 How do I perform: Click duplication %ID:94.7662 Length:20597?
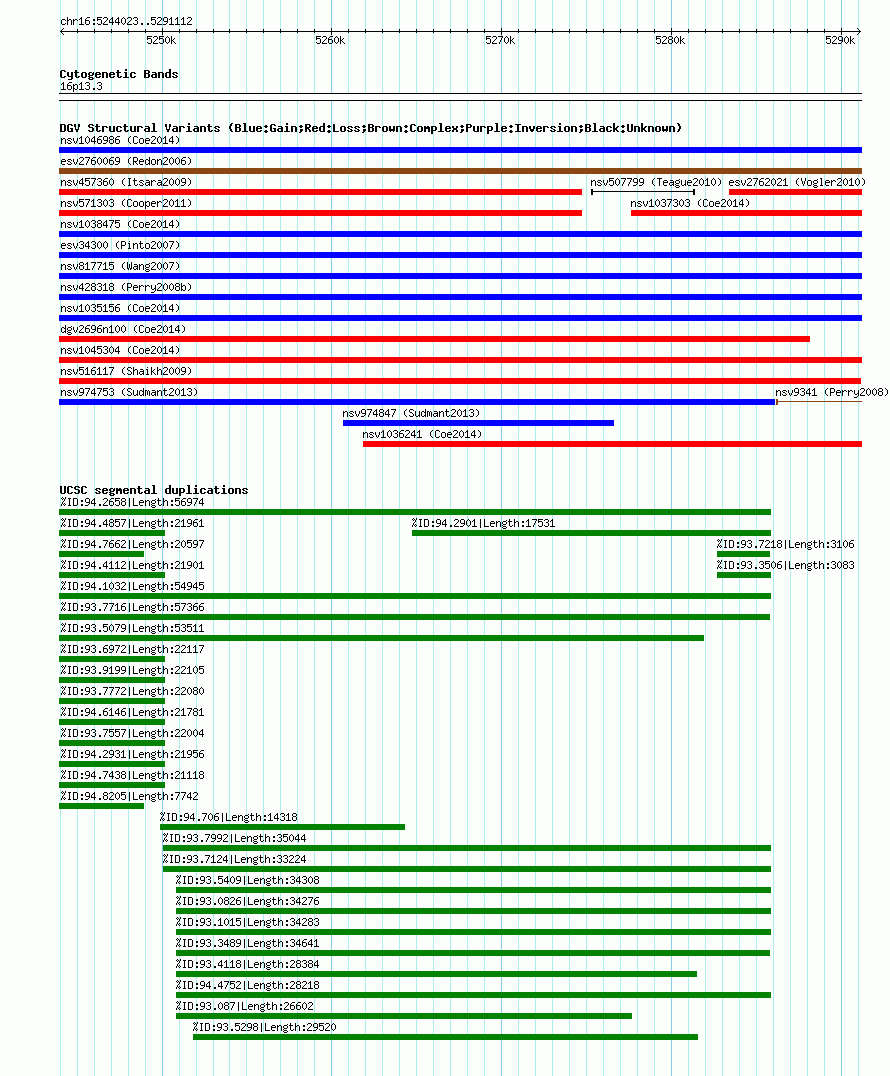[x=132, y=544]
